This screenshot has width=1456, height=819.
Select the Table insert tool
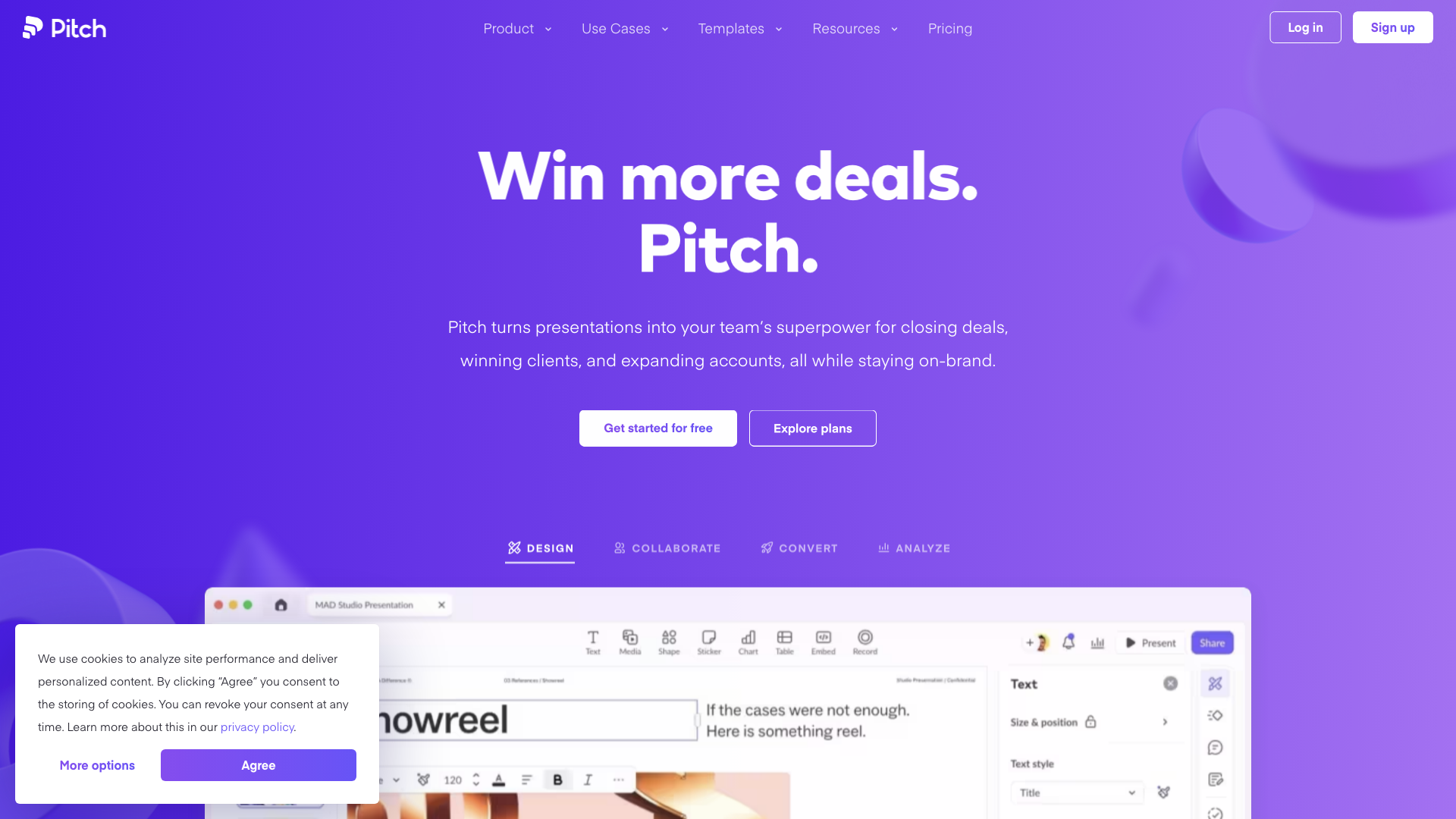point(785,641)
